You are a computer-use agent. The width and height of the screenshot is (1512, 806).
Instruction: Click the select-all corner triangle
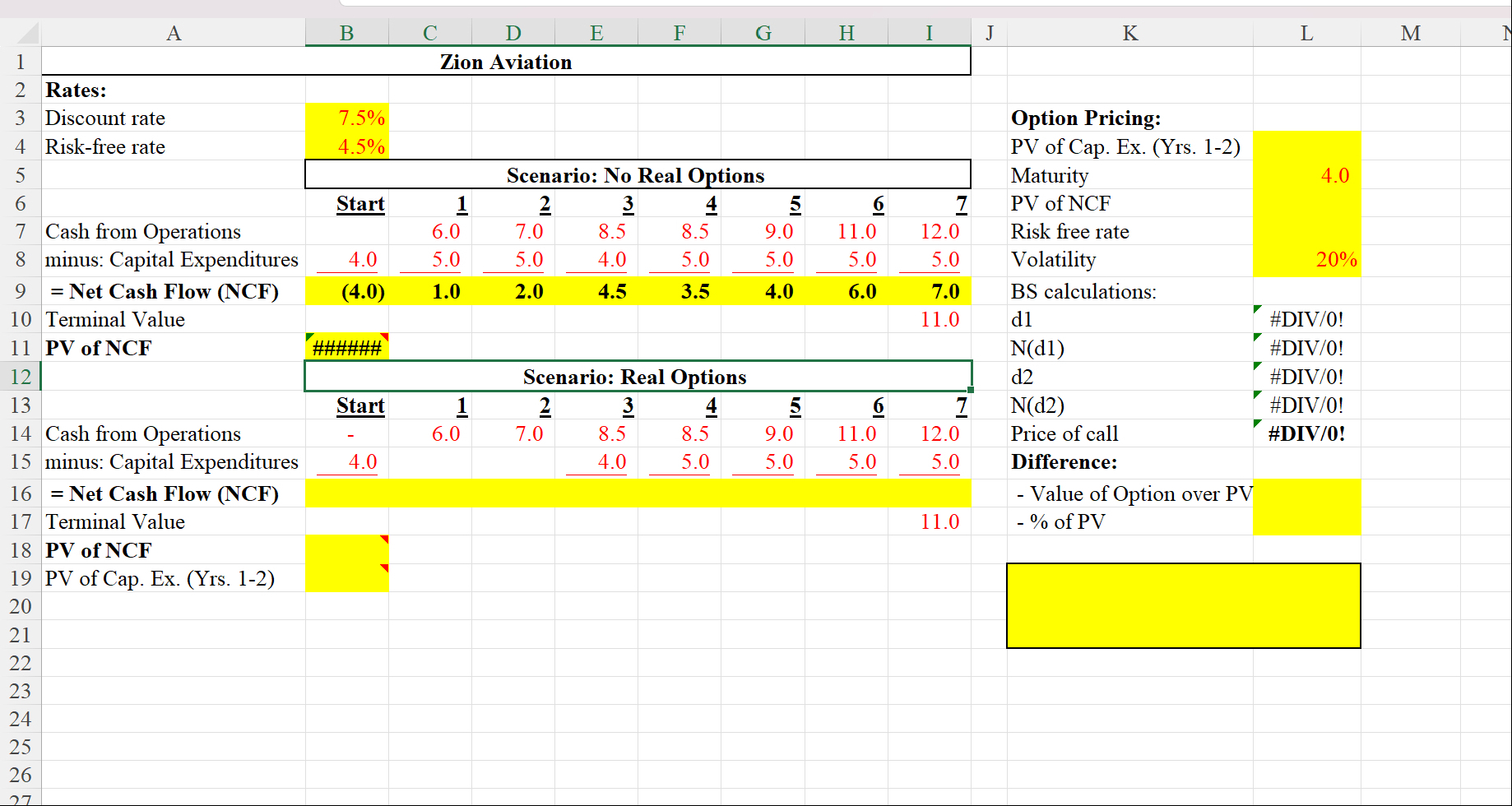[26, 33]
